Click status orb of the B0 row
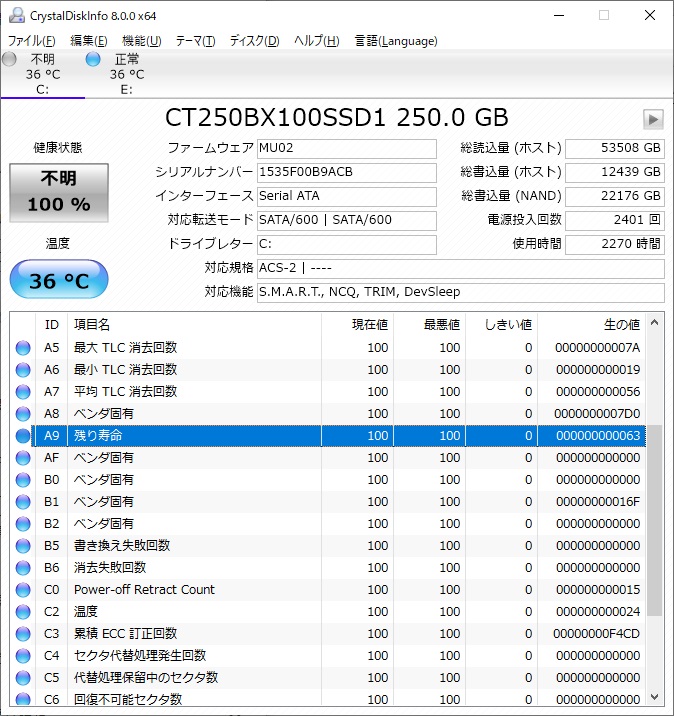The height and width of the screenshot is (716, 674). tap(23, 480)
